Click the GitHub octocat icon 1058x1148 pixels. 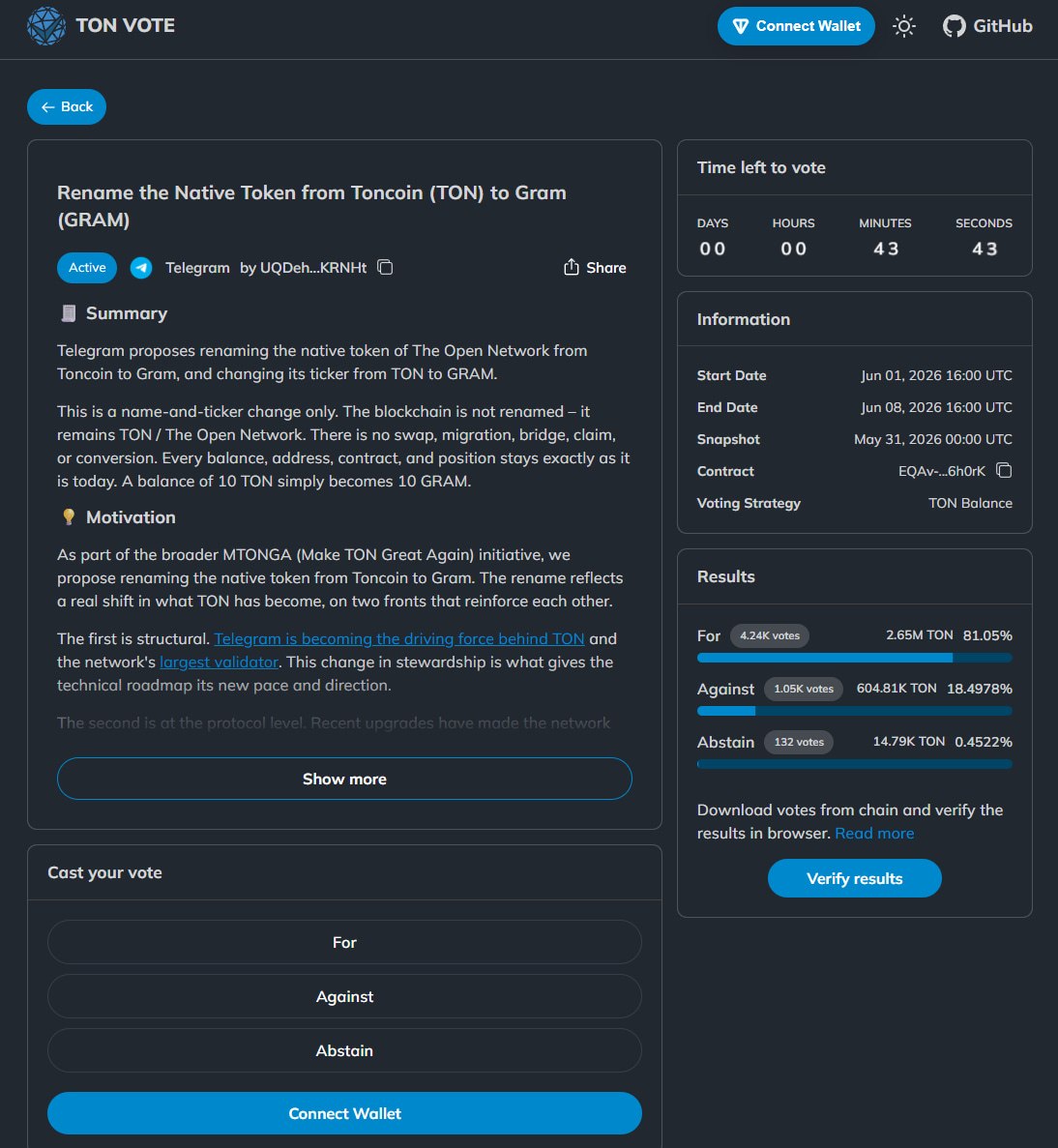point(954,26)
